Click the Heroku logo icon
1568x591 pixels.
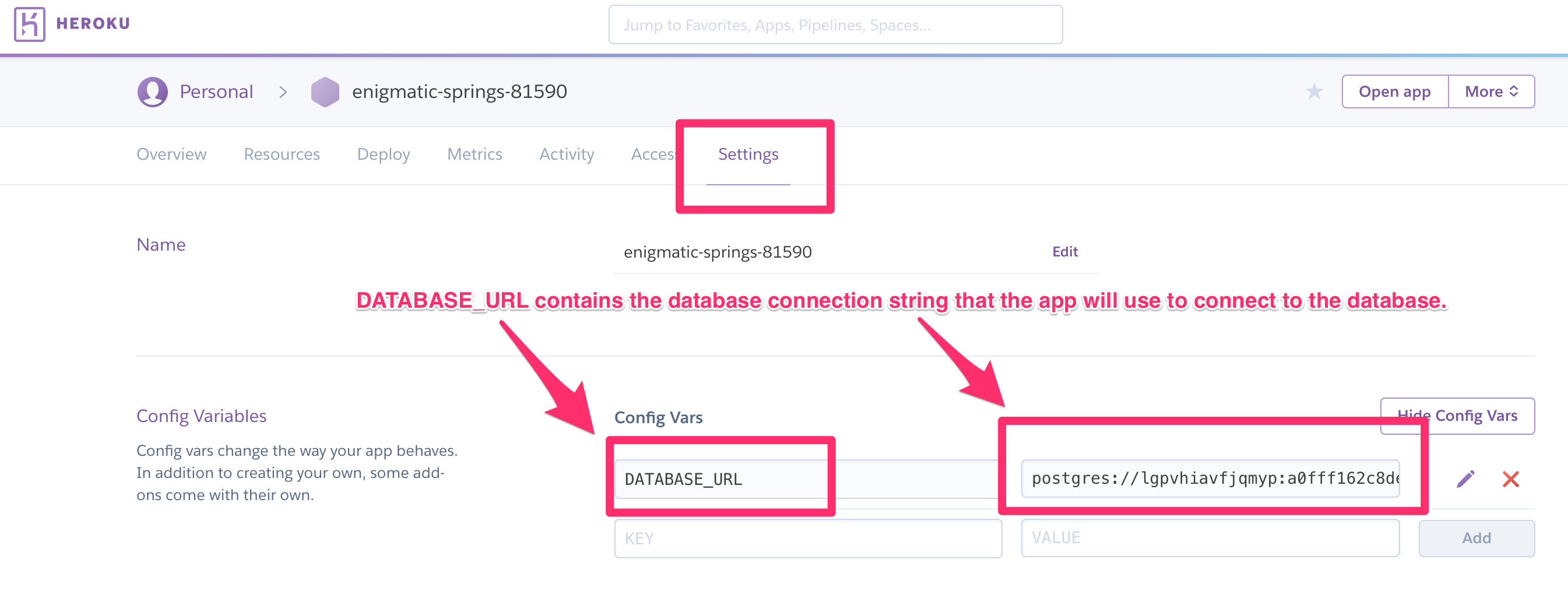click(x=30, y=24)
